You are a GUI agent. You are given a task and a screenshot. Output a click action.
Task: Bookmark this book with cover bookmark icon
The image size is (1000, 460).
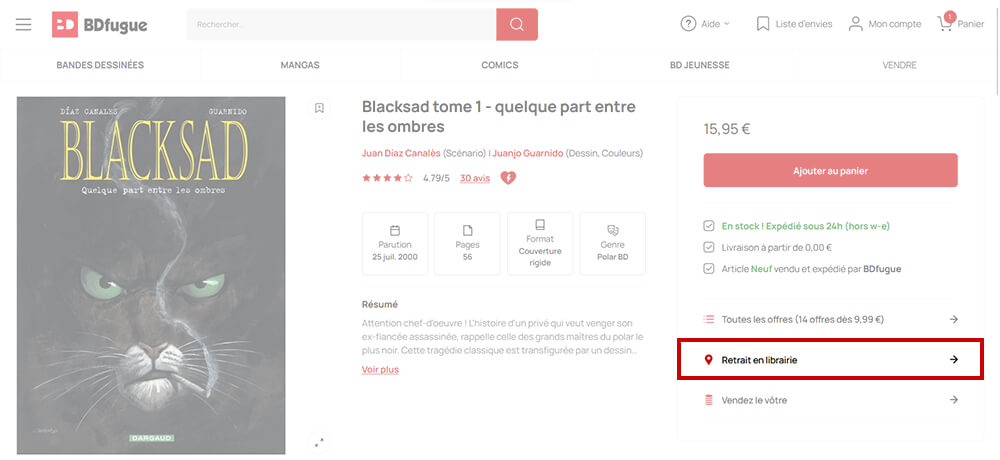click(320, 108)
